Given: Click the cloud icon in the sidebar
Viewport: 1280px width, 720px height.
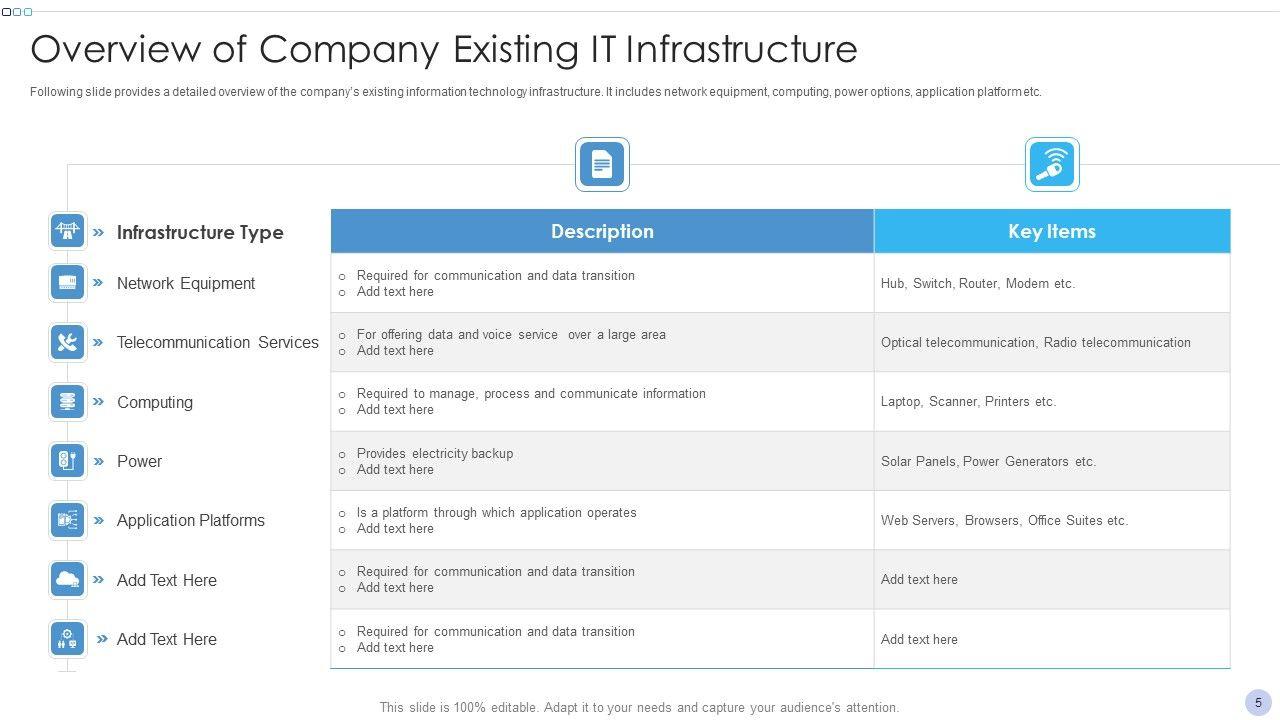Looking at the screenshot, I should pyautogui.click(x=68, y=579).
